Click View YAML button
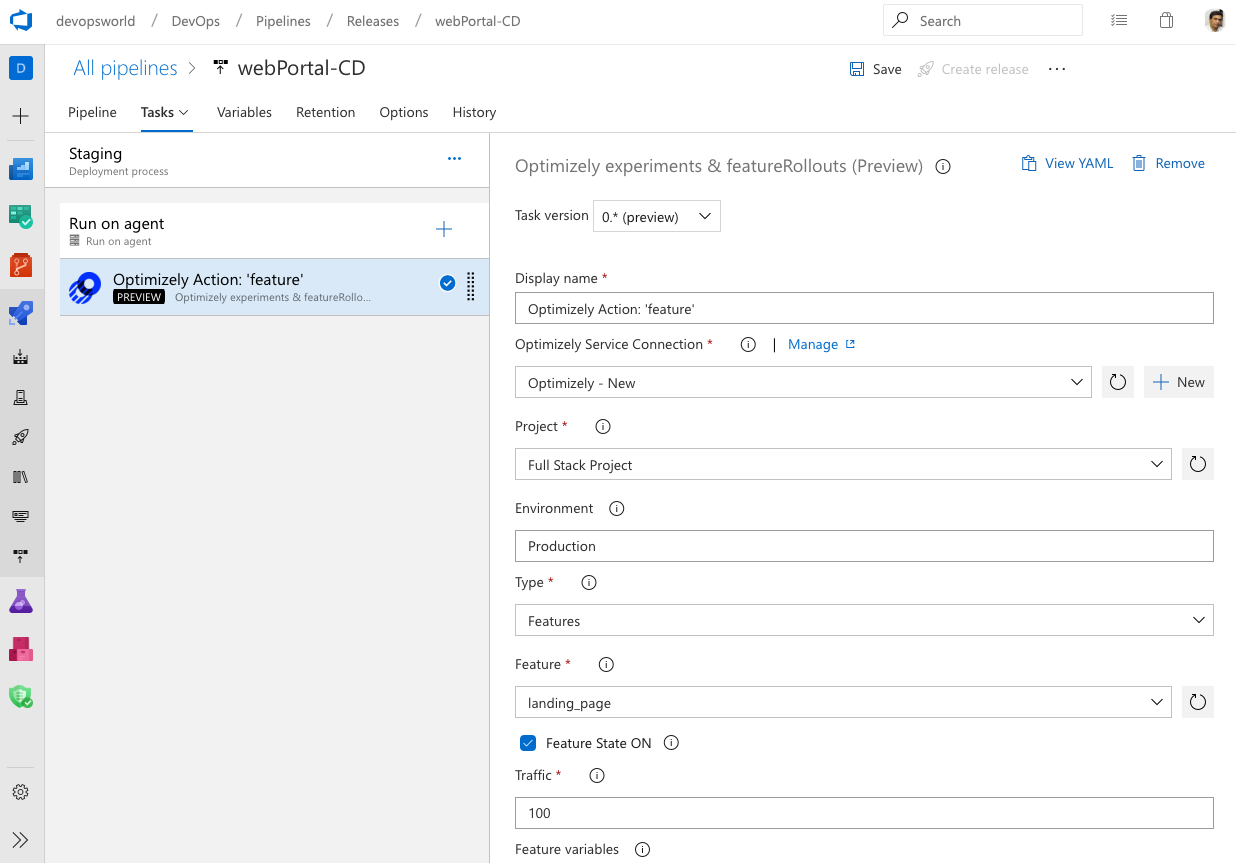Image resolution: width=1236 pixels, height=863 pixels. tap(1067, 164)
